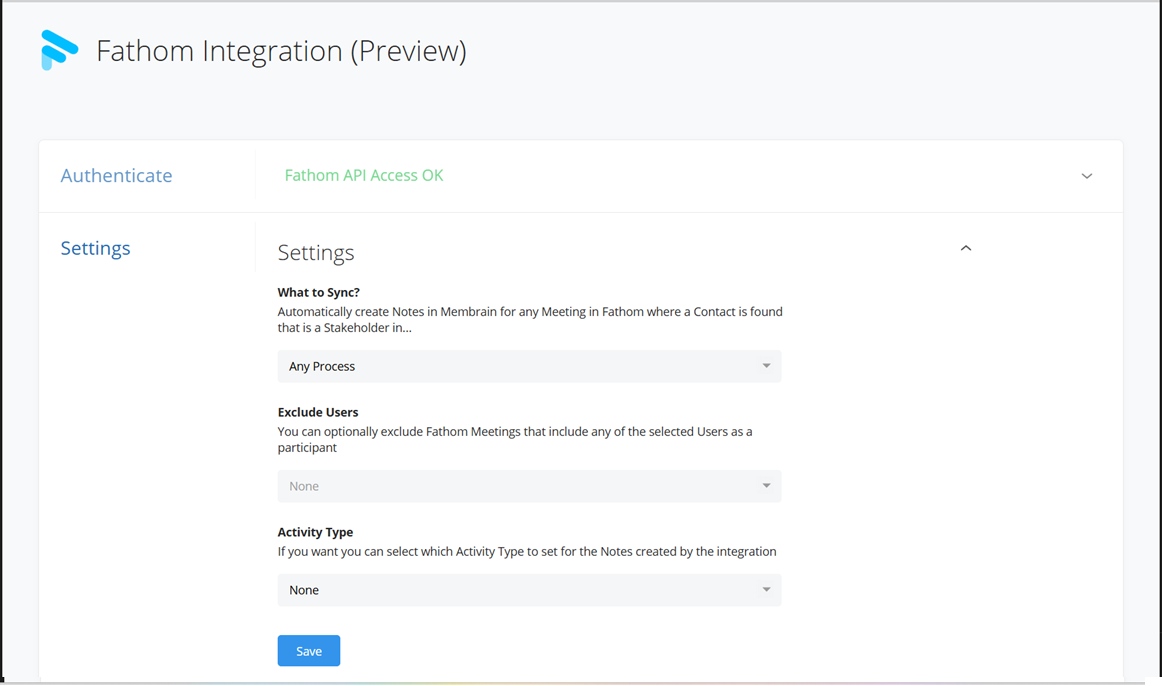Click the bold "Exclude Users" field label
This screenshot has height=686, width=1162.
[317, 412]
